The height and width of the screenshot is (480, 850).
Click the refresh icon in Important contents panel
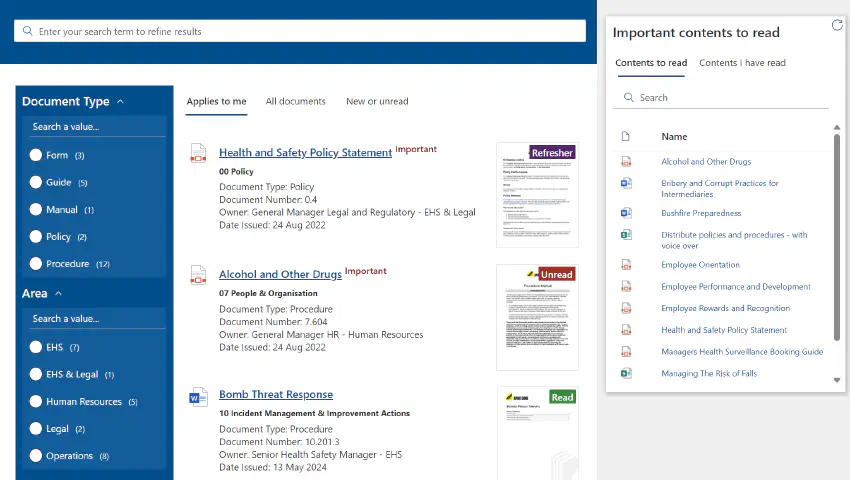837,25
